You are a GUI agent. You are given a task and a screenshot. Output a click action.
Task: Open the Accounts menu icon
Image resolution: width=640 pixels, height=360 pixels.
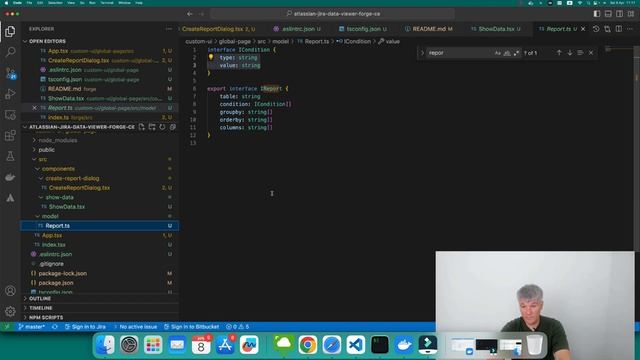(10, 291)
